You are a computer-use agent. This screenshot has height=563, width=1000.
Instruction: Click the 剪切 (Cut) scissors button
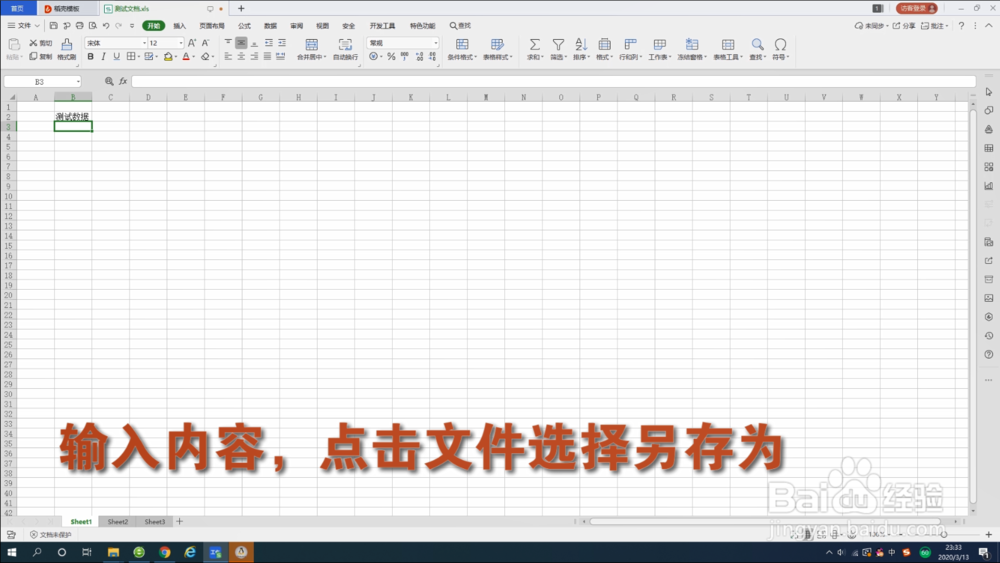[41, 43]
